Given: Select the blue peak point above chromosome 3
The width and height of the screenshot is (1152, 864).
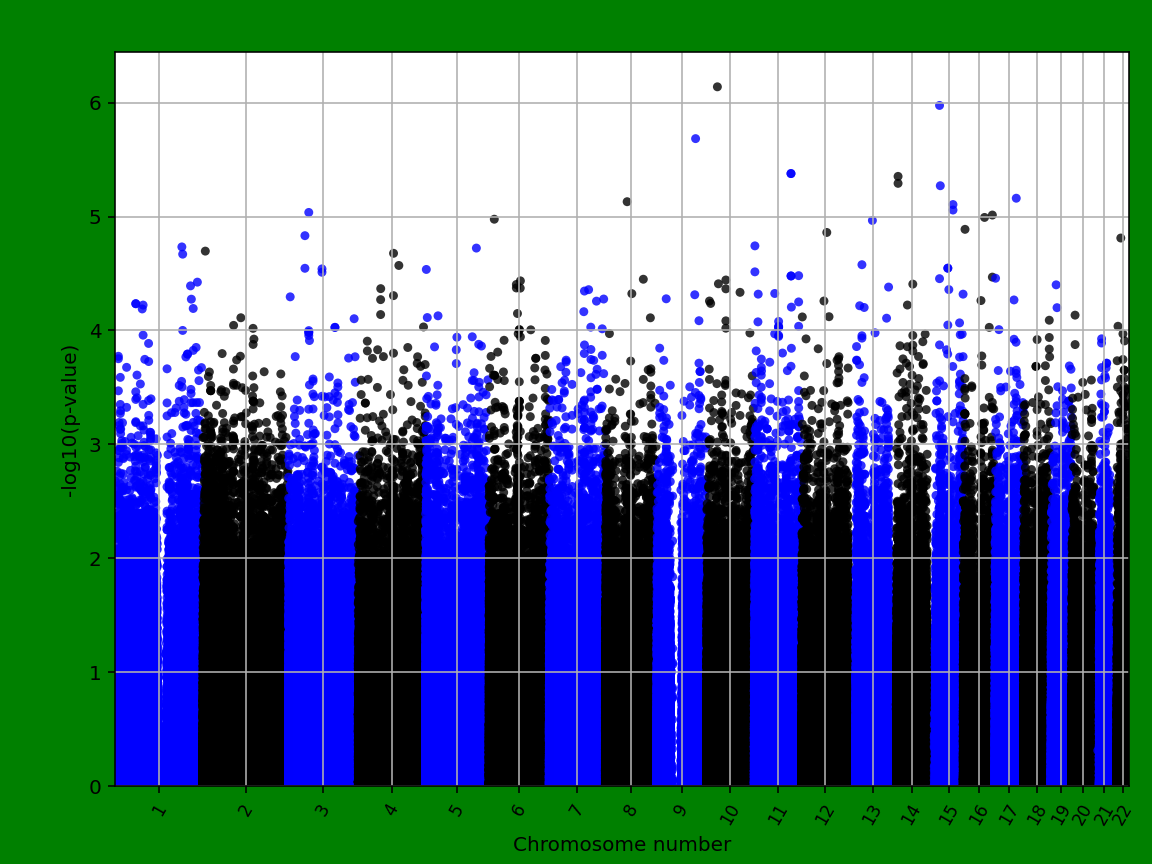Looking at the screenshot, I should point(308,211).
